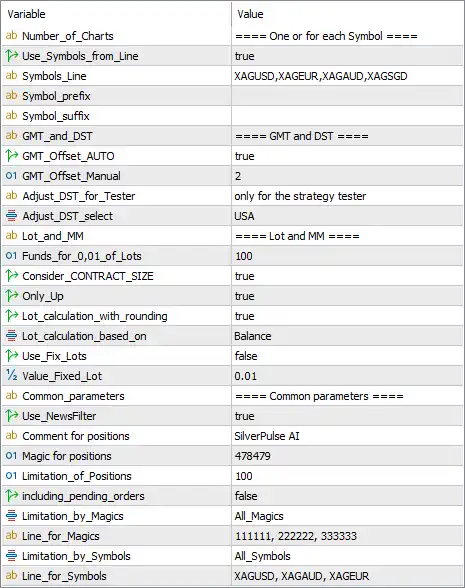Select the '==== One or for each Symbol ====' value
465x588 pixels.
coord(326,36)
